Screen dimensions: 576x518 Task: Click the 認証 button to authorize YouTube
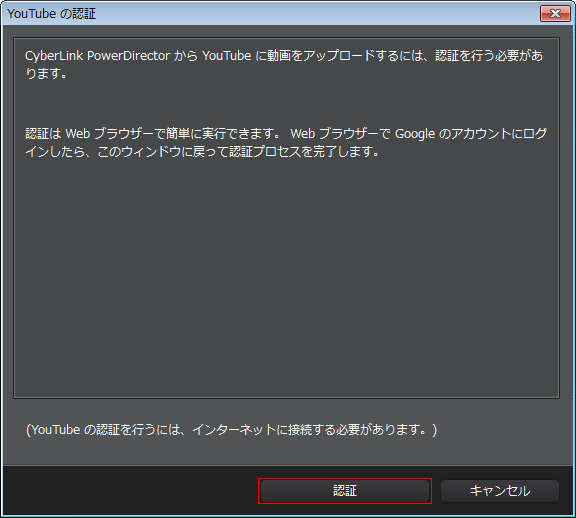tap(345, 491)
